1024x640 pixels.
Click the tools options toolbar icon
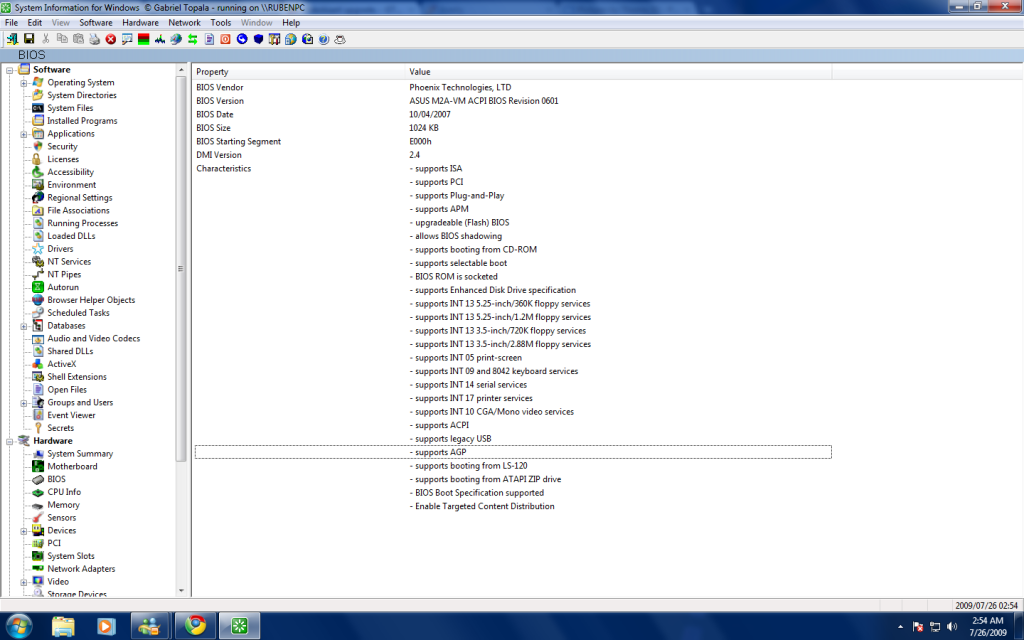point(274,39)
